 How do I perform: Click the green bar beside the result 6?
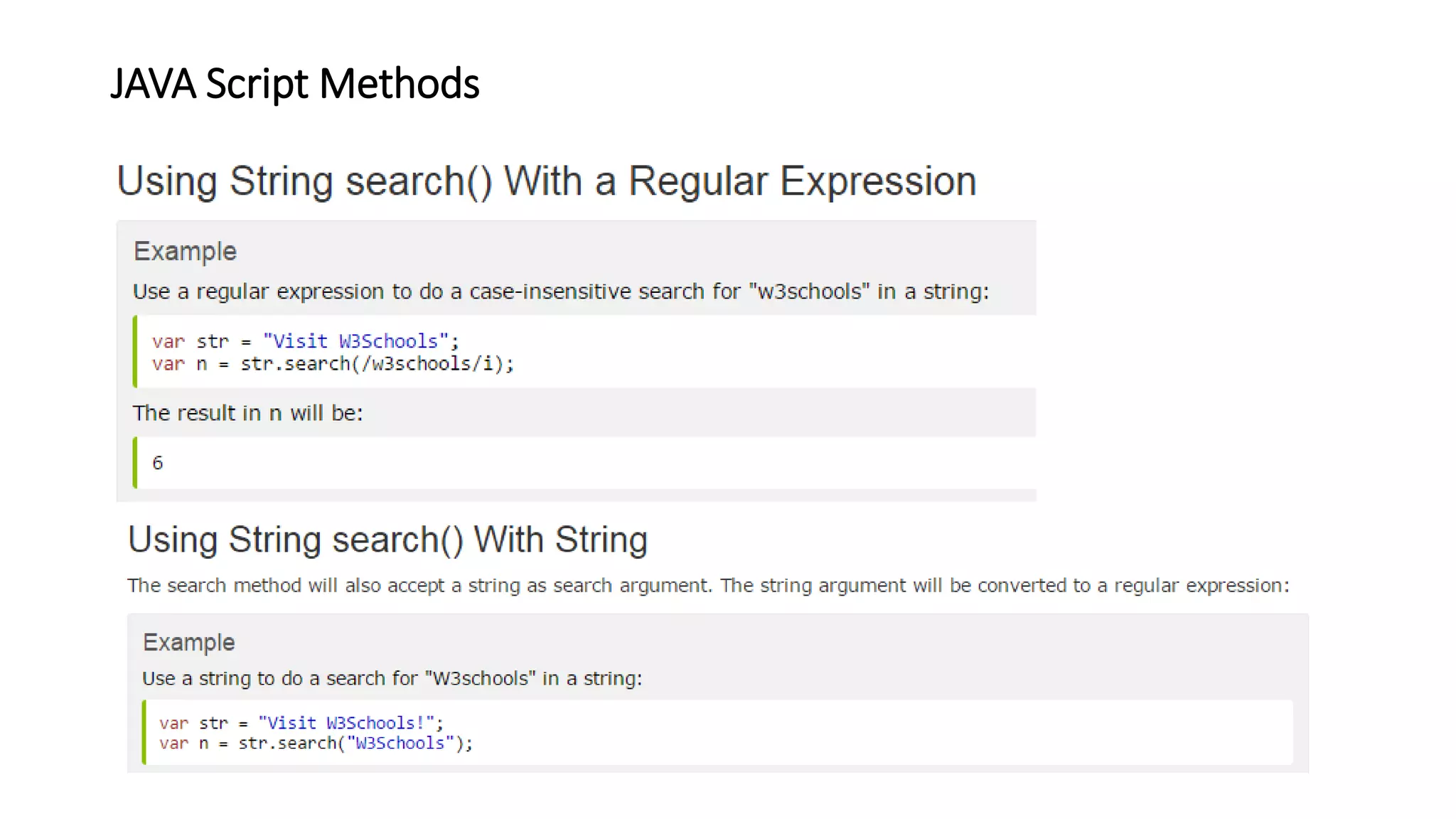pos(135,463)
